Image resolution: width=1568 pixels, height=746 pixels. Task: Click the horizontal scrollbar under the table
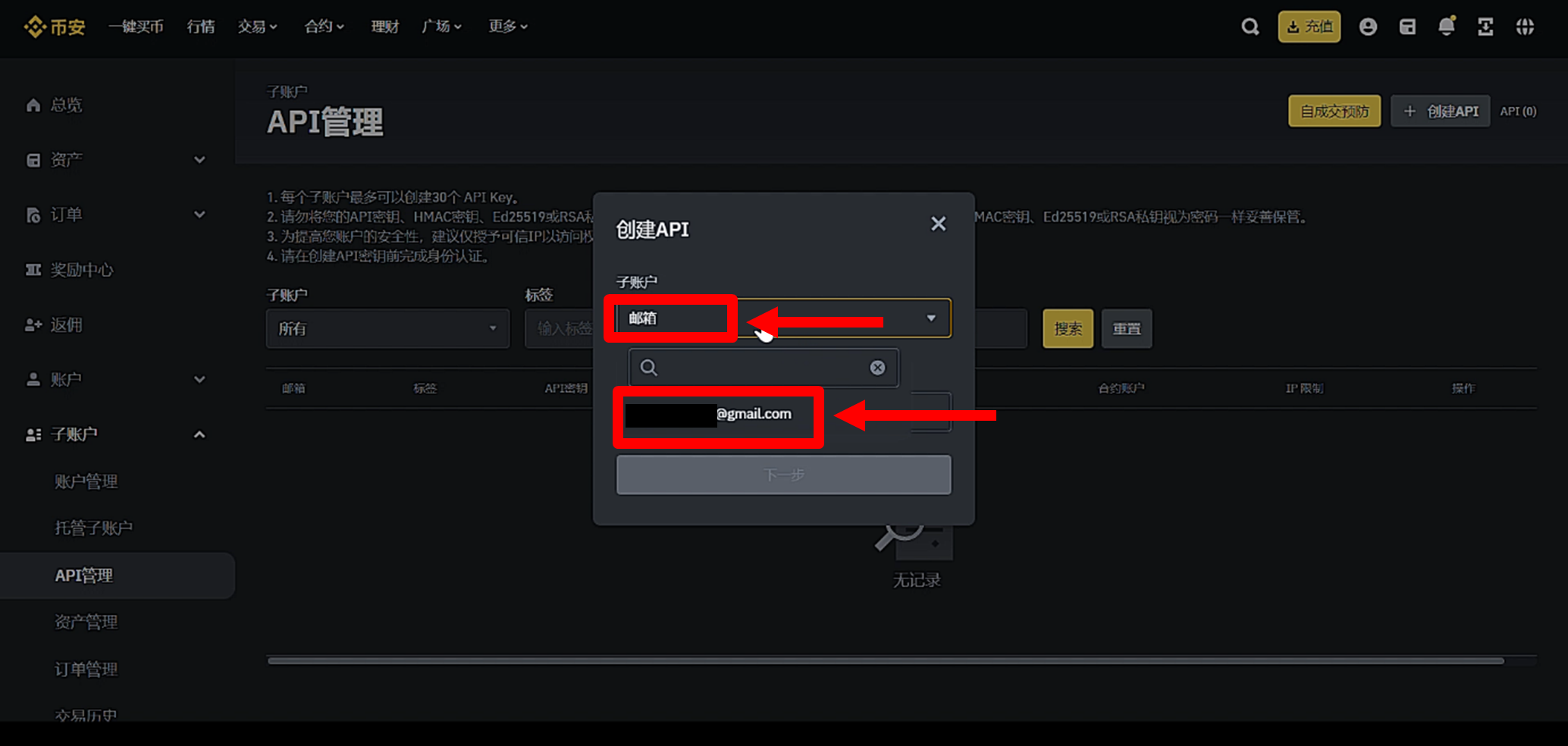885,660
